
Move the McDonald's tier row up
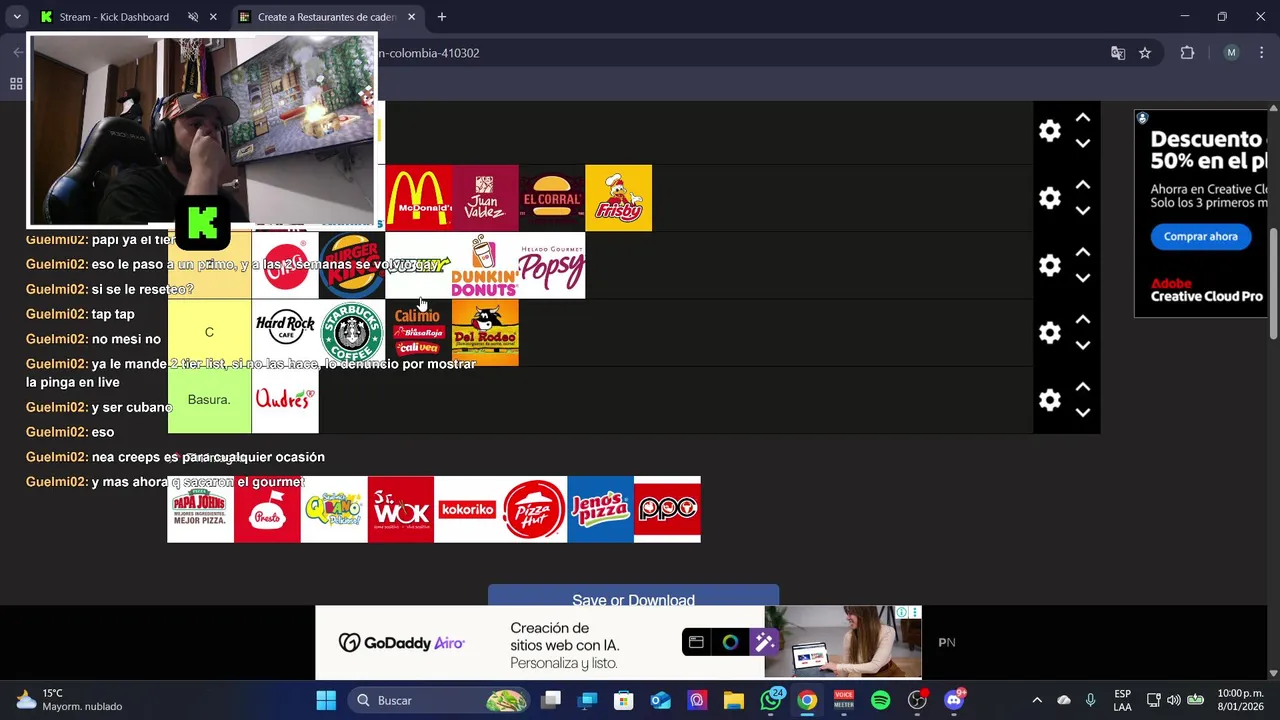pyautogui.click(x=1083, y=185)
